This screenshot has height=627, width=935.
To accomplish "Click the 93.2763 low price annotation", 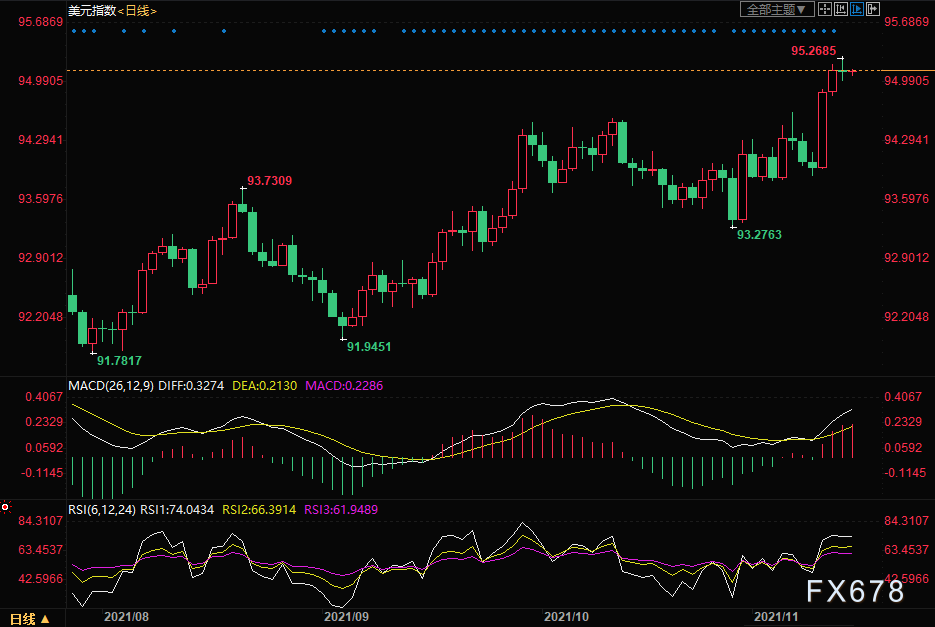I will 759,234.
